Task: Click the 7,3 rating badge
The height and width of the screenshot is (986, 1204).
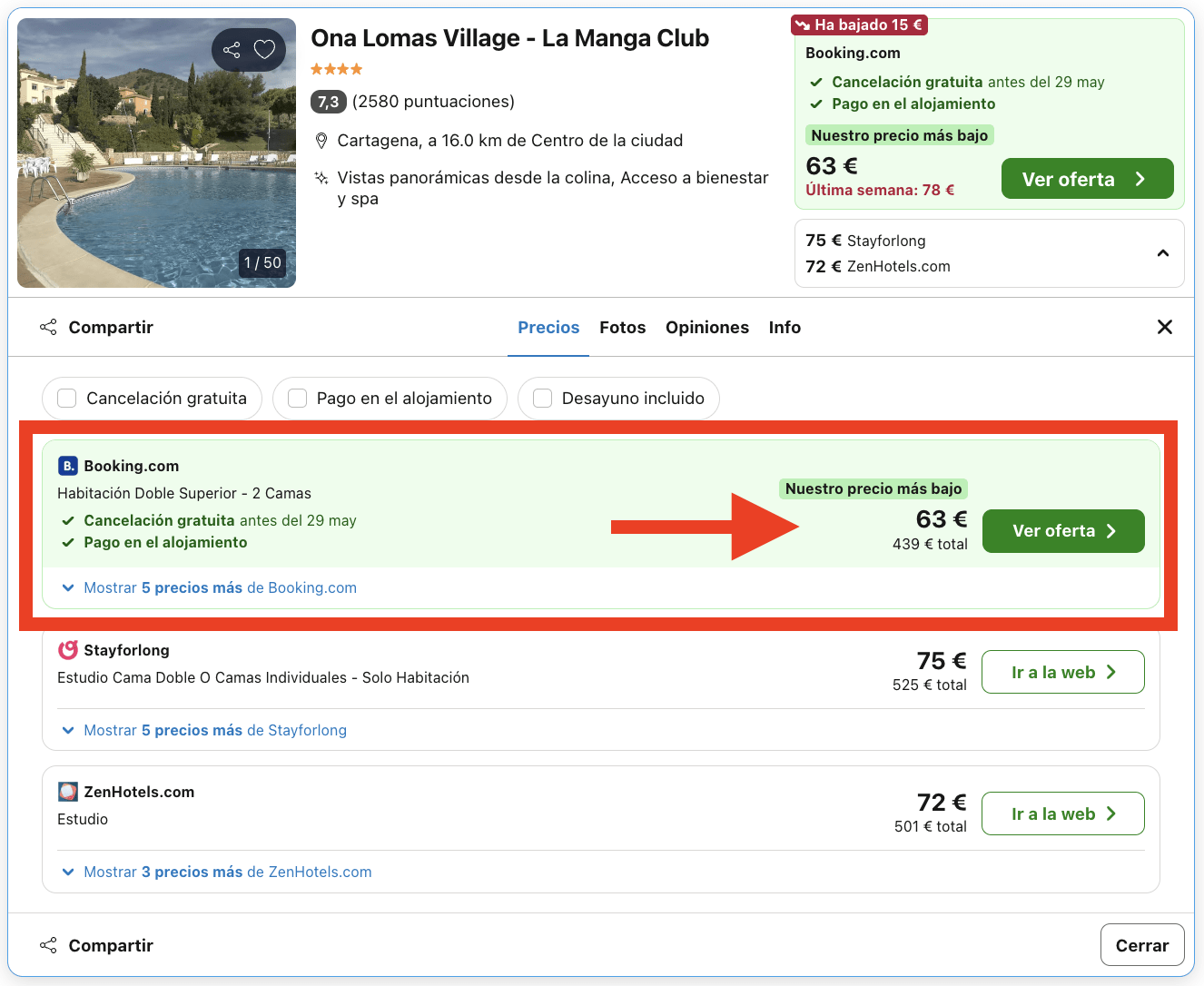Action: point(329,102)
